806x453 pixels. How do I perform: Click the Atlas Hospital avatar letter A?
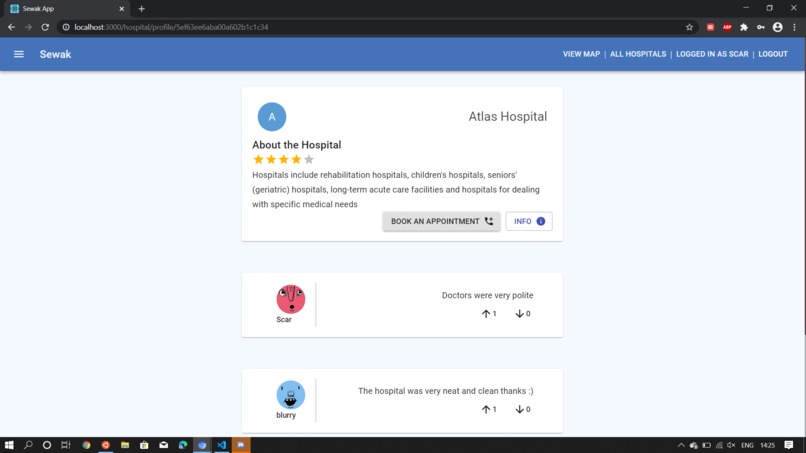(x=272, y=117)
